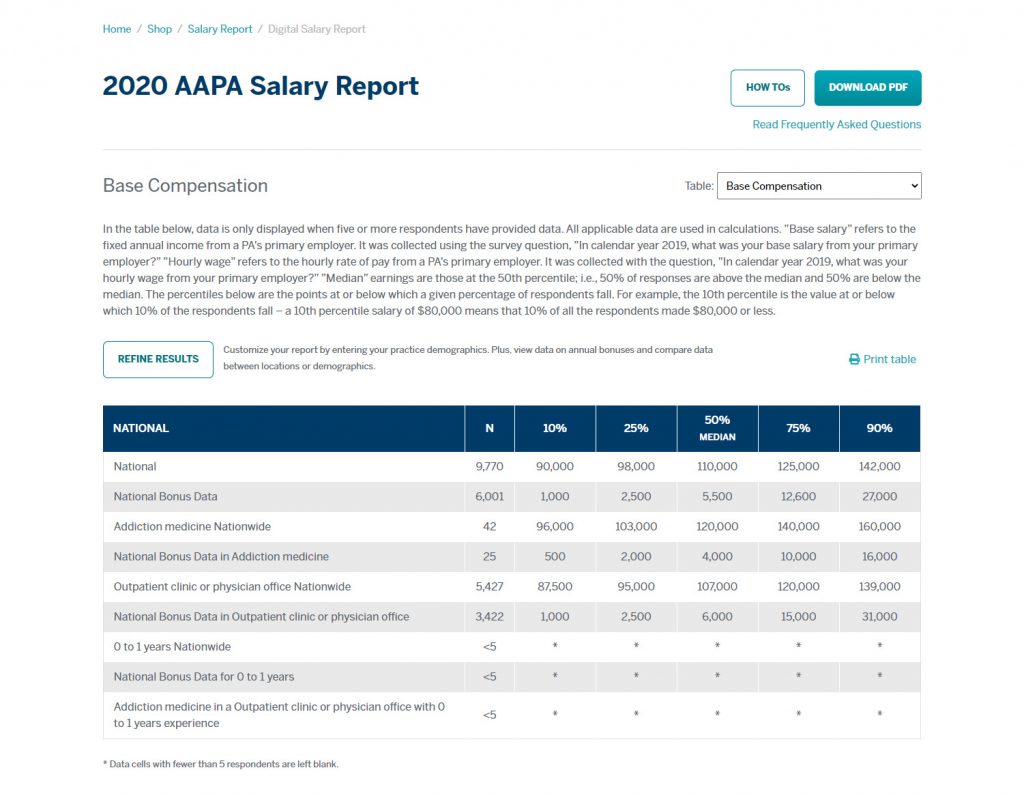1024x798 pixels.
Task: Click the 31,000 outpatient bonus cell
Action: point(880,617)
